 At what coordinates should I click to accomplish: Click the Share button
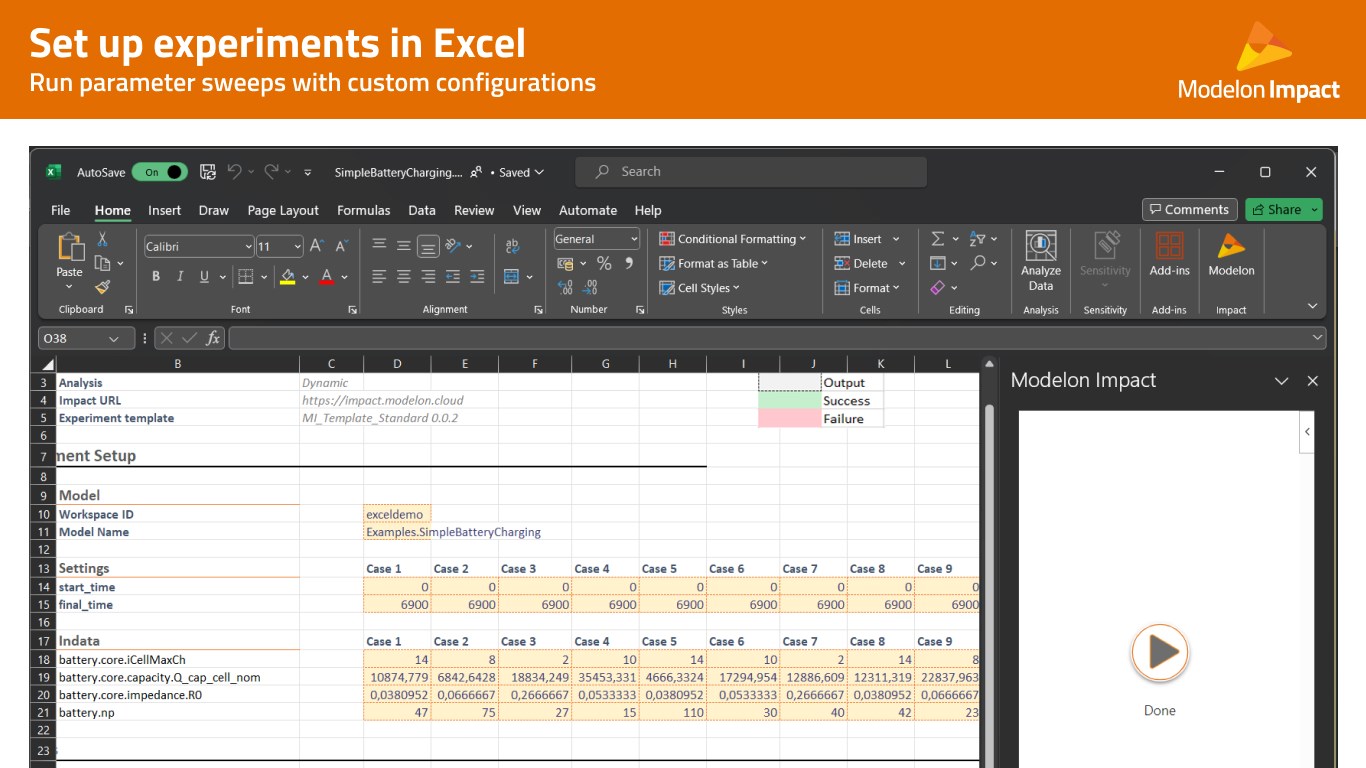click(x=1284, y=209)
